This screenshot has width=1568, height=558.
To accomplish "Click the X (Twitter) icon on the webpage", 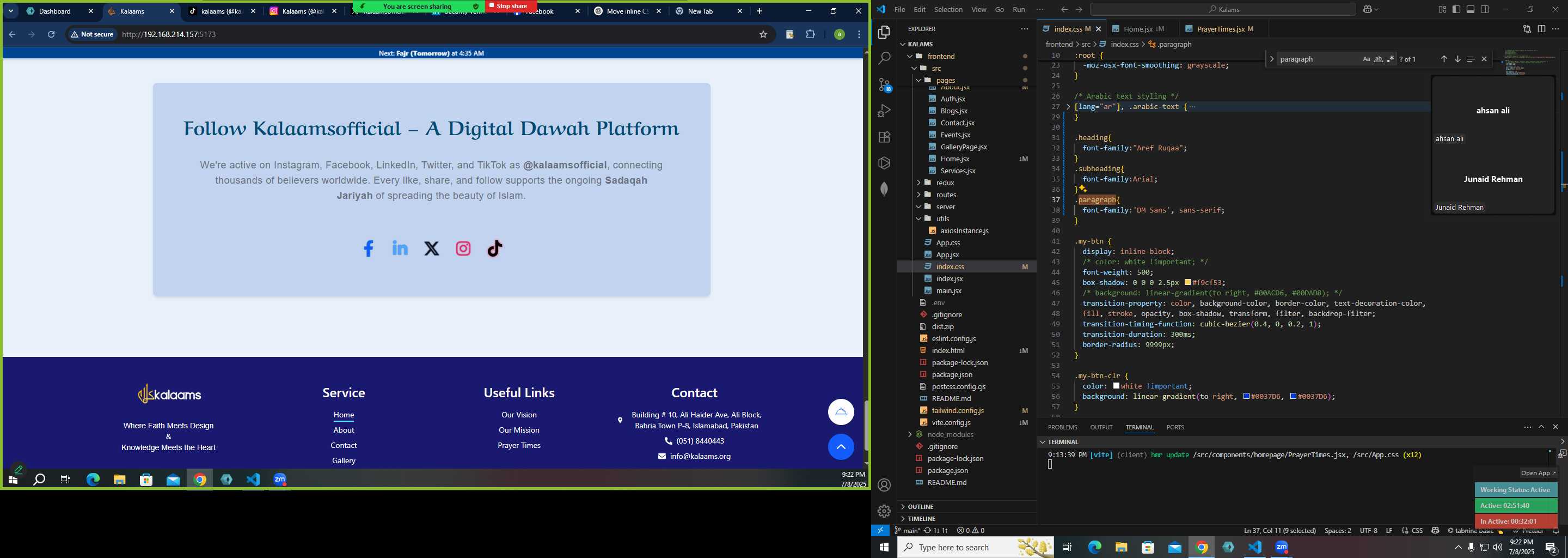I will coord(432,248).
